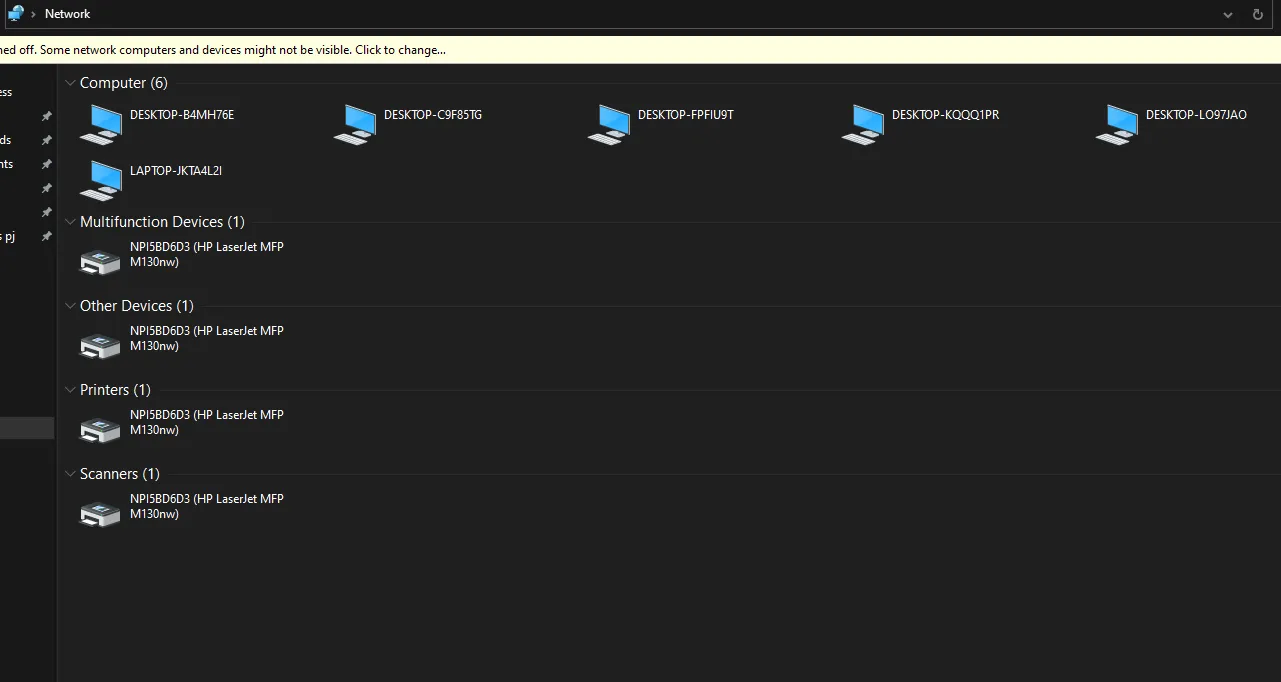Collapse the Multifunction Devices group chevron
1281x682 pixels.
click(70, 222)
